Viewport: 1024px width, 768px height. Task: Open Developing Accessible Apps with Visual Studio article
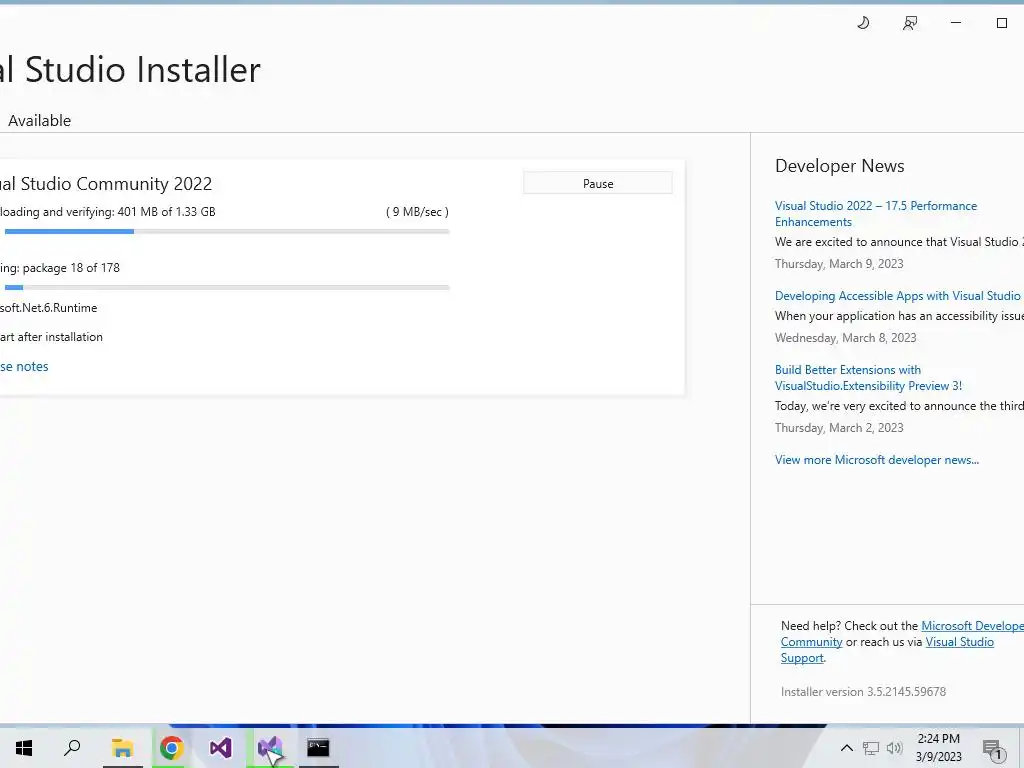point(897,296)
